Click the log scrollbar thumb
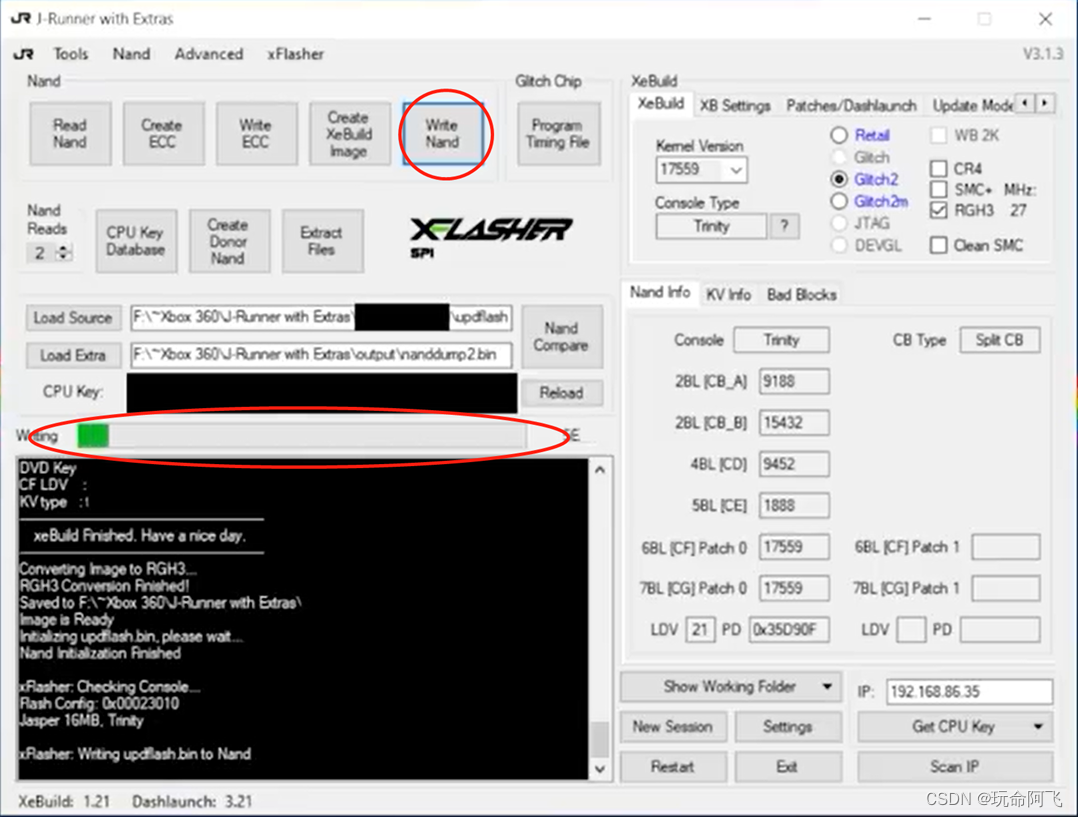 pos(600,739)
